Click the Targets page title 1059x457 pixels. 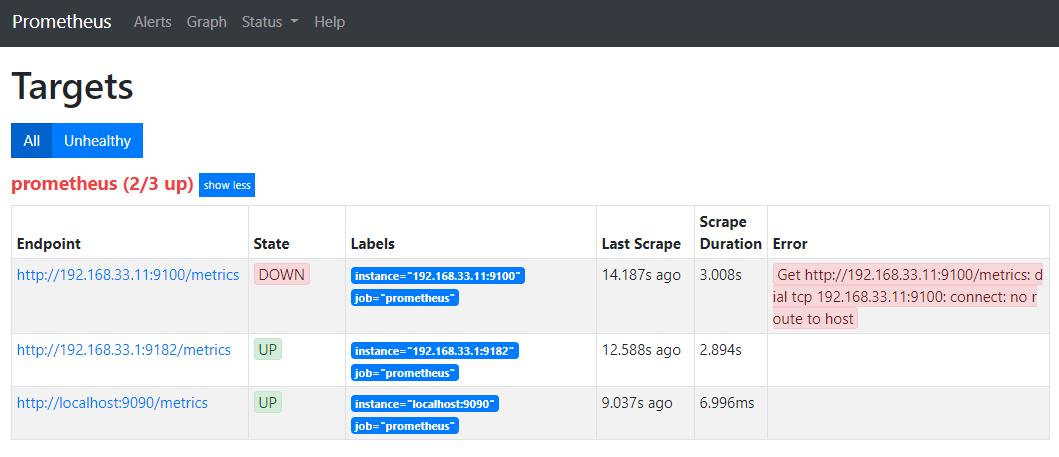72,86
